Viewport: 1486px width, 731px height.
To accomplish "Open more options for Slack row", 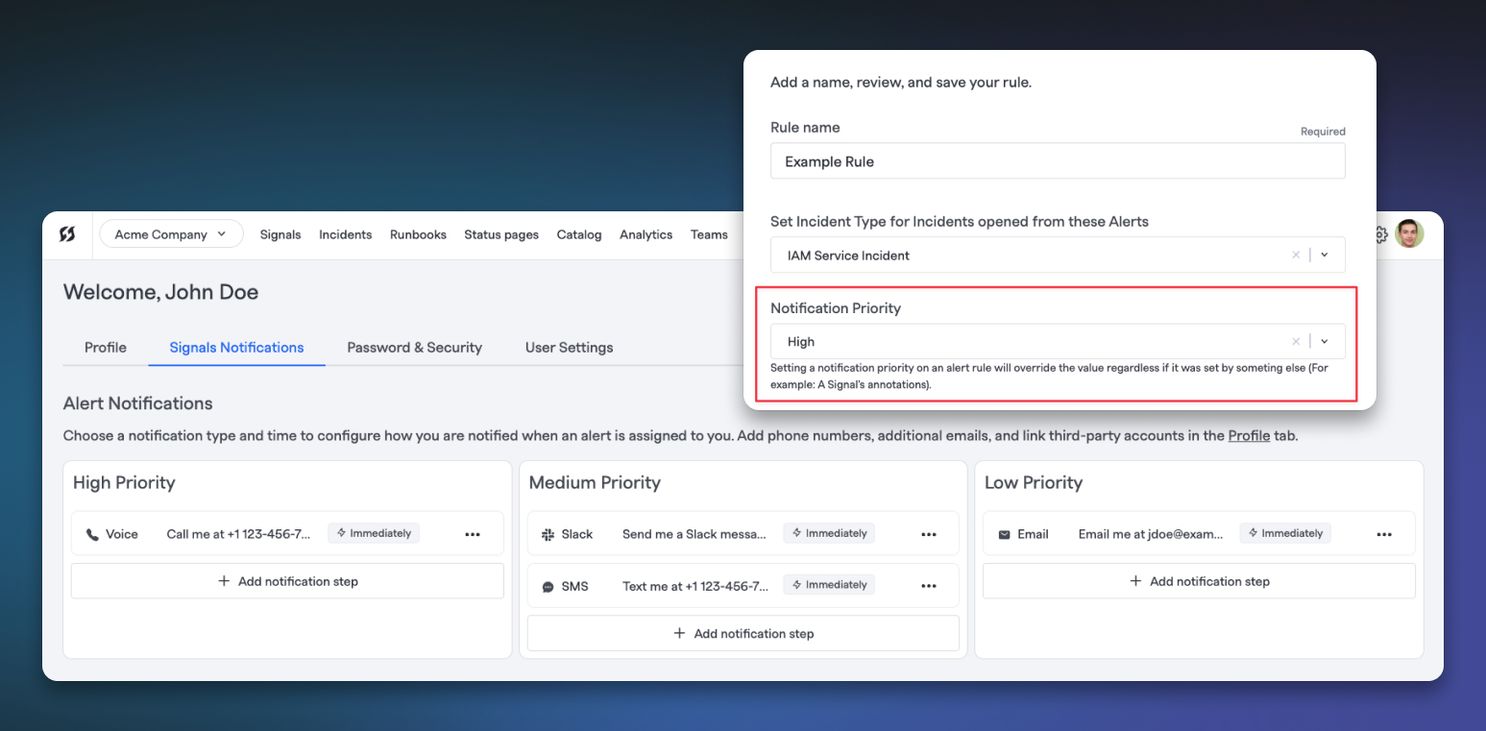I will pos(929,534).
